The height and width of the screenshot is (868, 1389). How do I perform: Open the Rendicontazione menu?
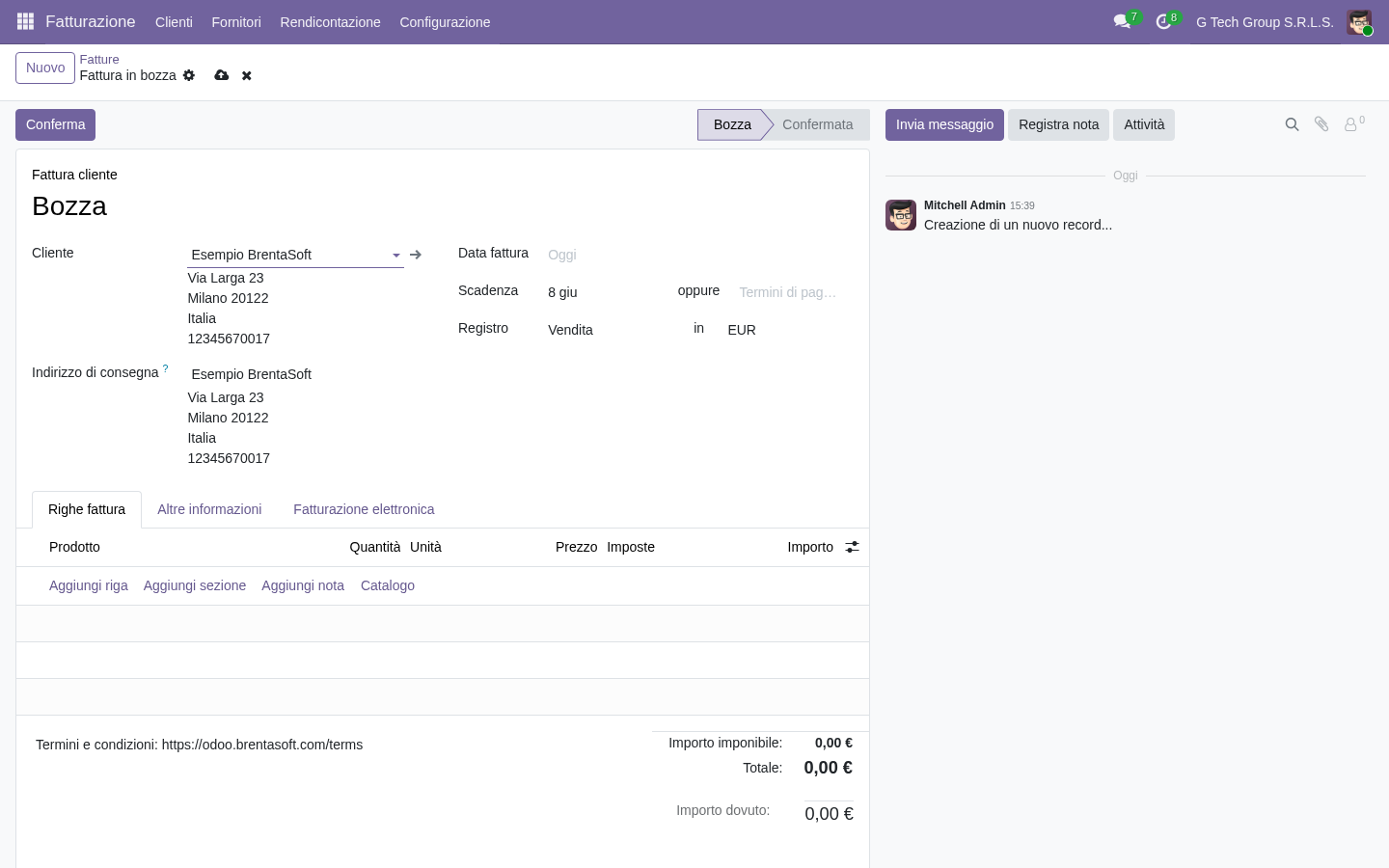tap(330, 22)
